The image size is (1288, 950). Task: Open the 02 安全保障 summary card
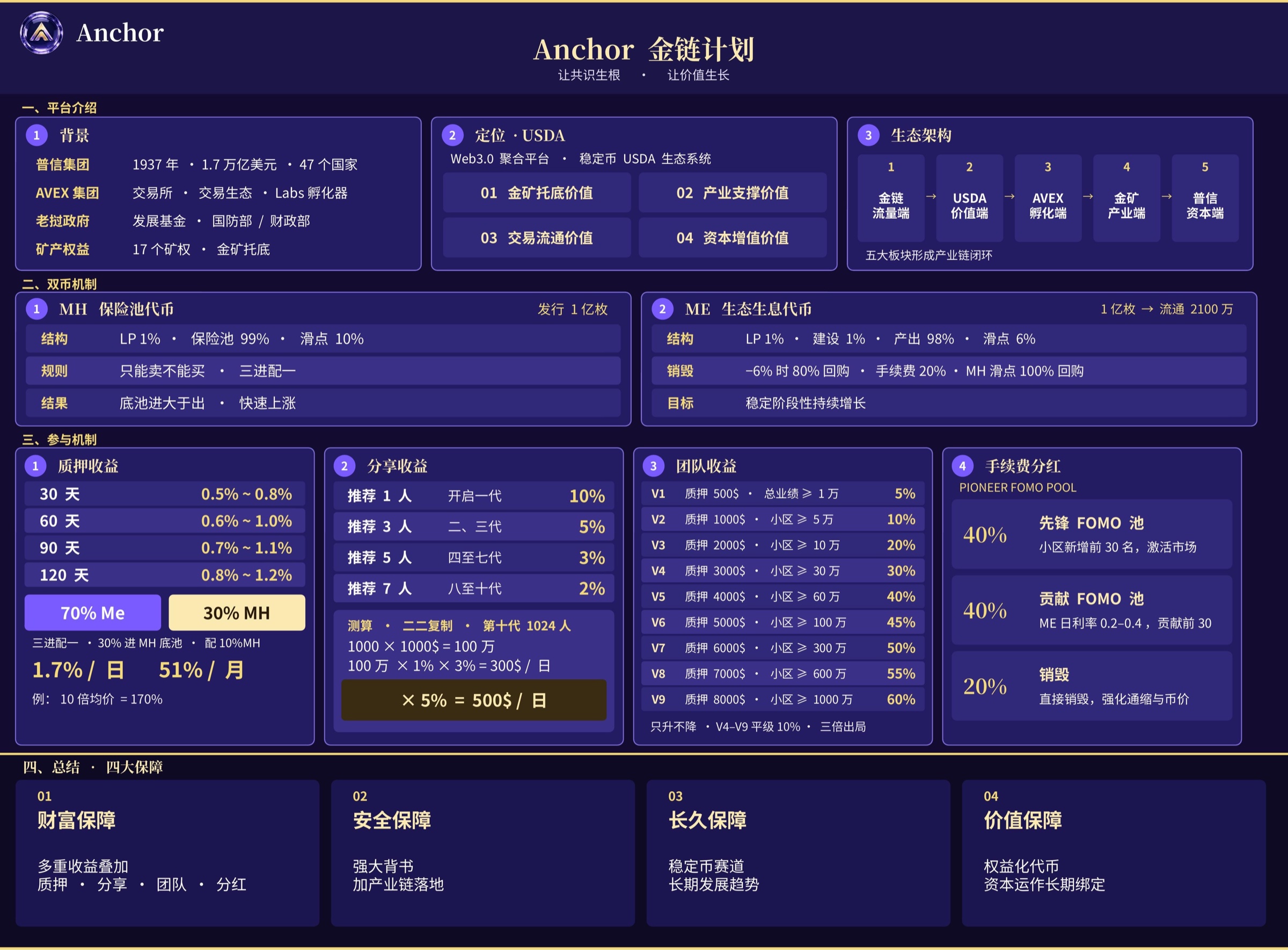pyautogui.click(x=482, y=853)
